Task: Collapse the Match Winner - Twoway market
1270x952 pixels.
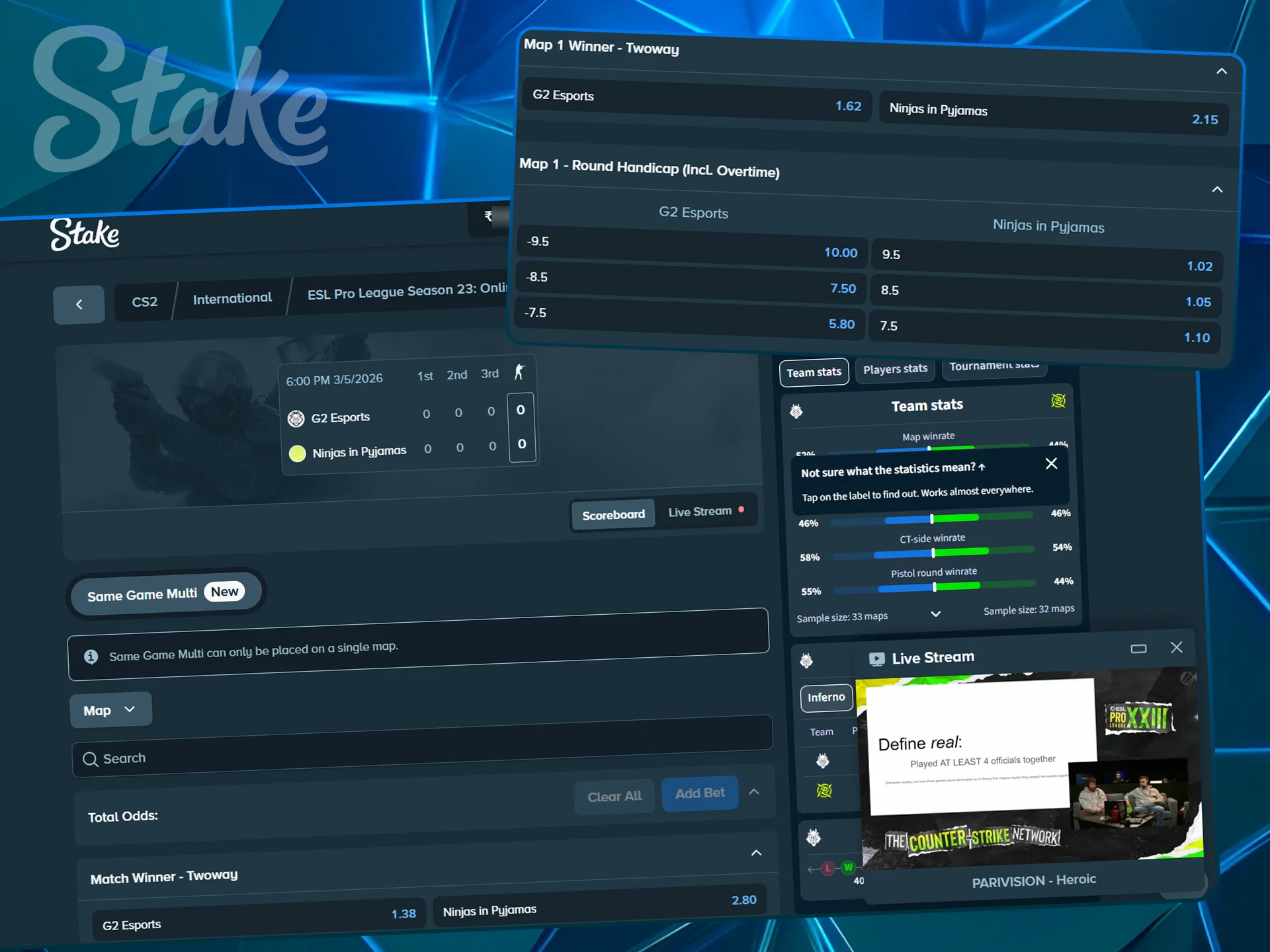Action: [756, 853]
